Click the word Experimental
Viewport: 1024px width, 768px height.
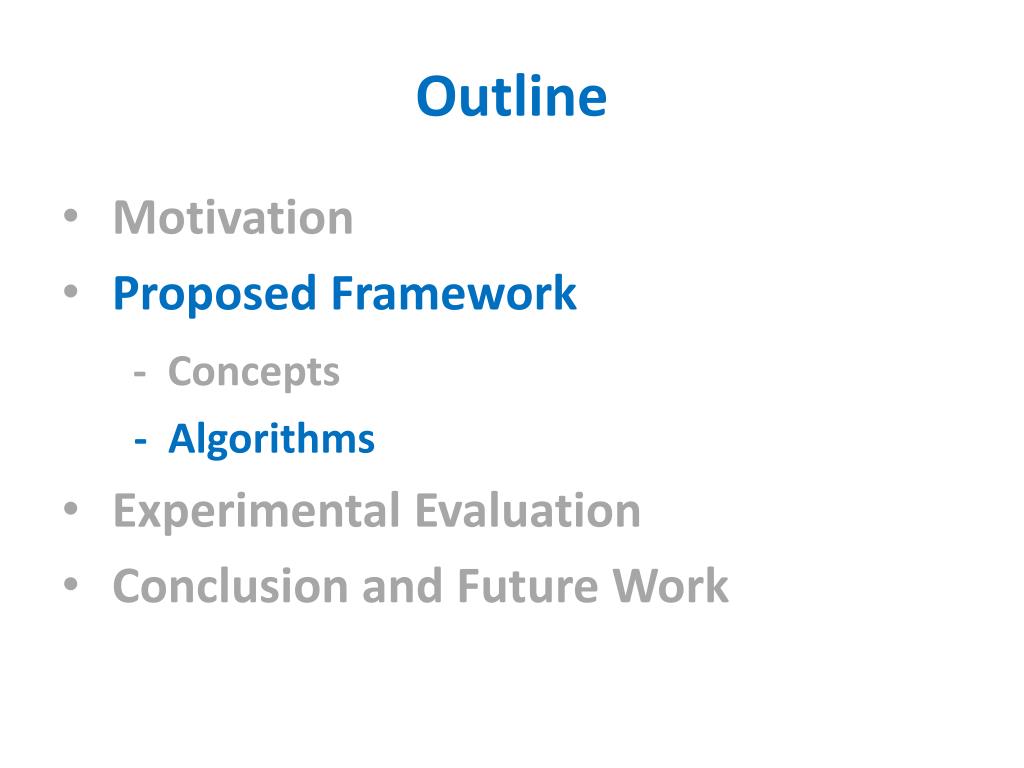click(x=257, y=511)
